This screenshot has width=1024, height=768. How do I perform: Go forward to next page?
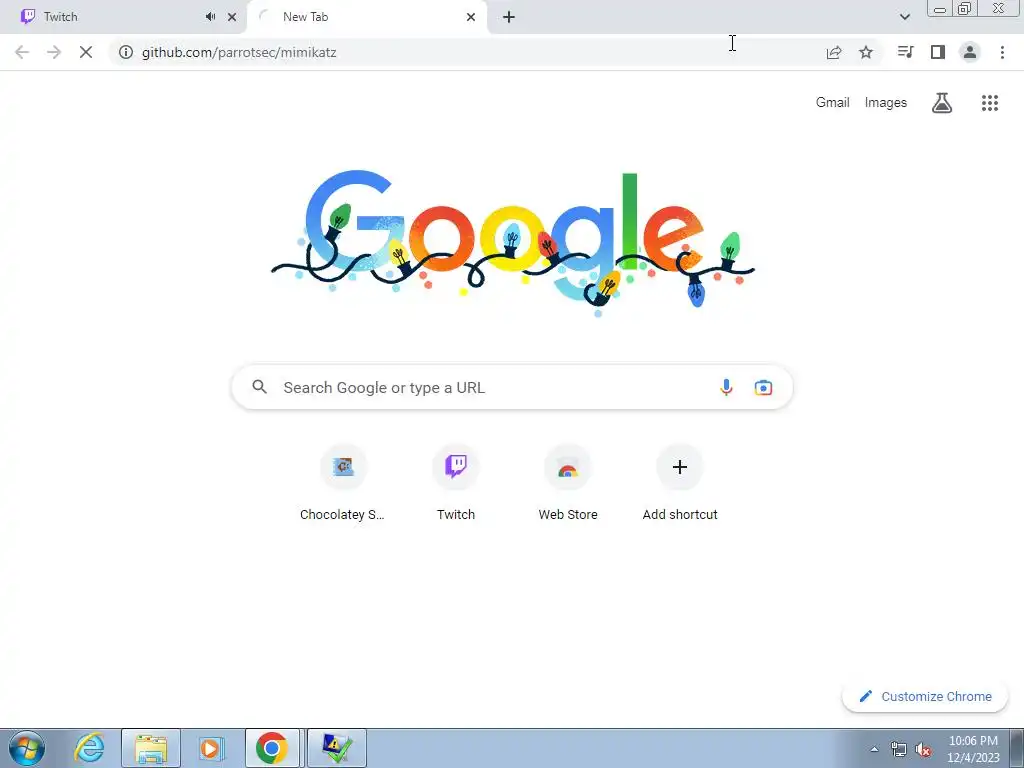(x=54, y=52)
